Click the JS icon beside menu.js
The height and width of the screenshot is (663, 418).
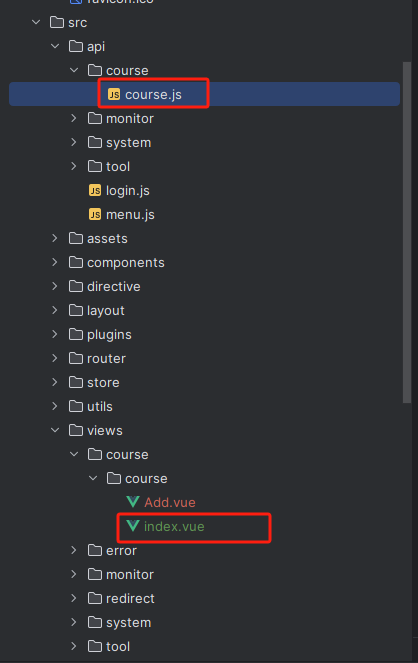click(x=95, y=214)
